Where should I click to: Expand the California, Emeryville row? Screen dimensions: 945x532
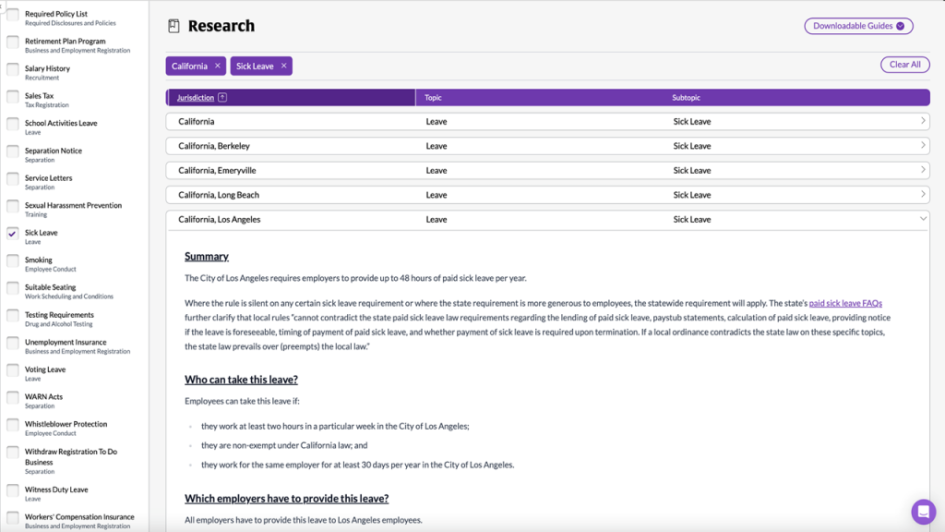pyautogui.click(x=547, y=171)
